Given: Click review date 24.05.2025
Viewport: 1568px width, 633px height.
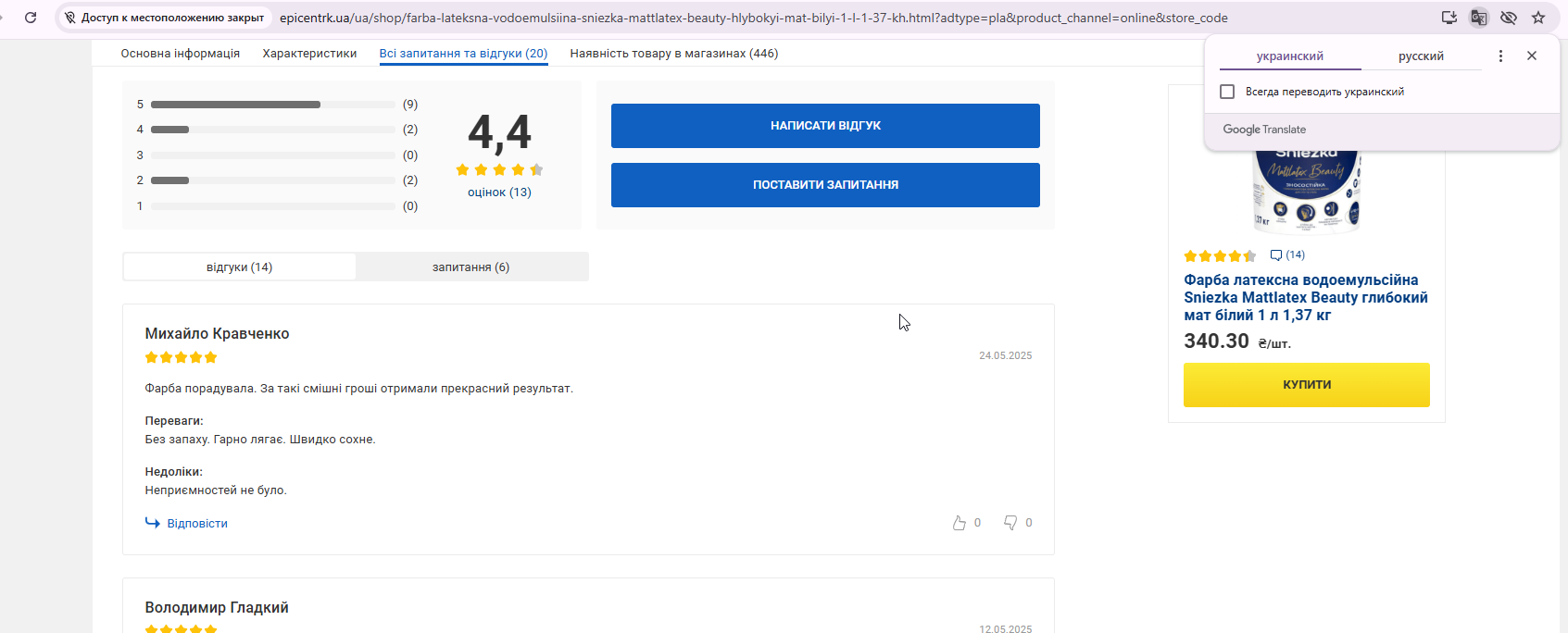Looking at the screenshot, I should coord(1005,355).
